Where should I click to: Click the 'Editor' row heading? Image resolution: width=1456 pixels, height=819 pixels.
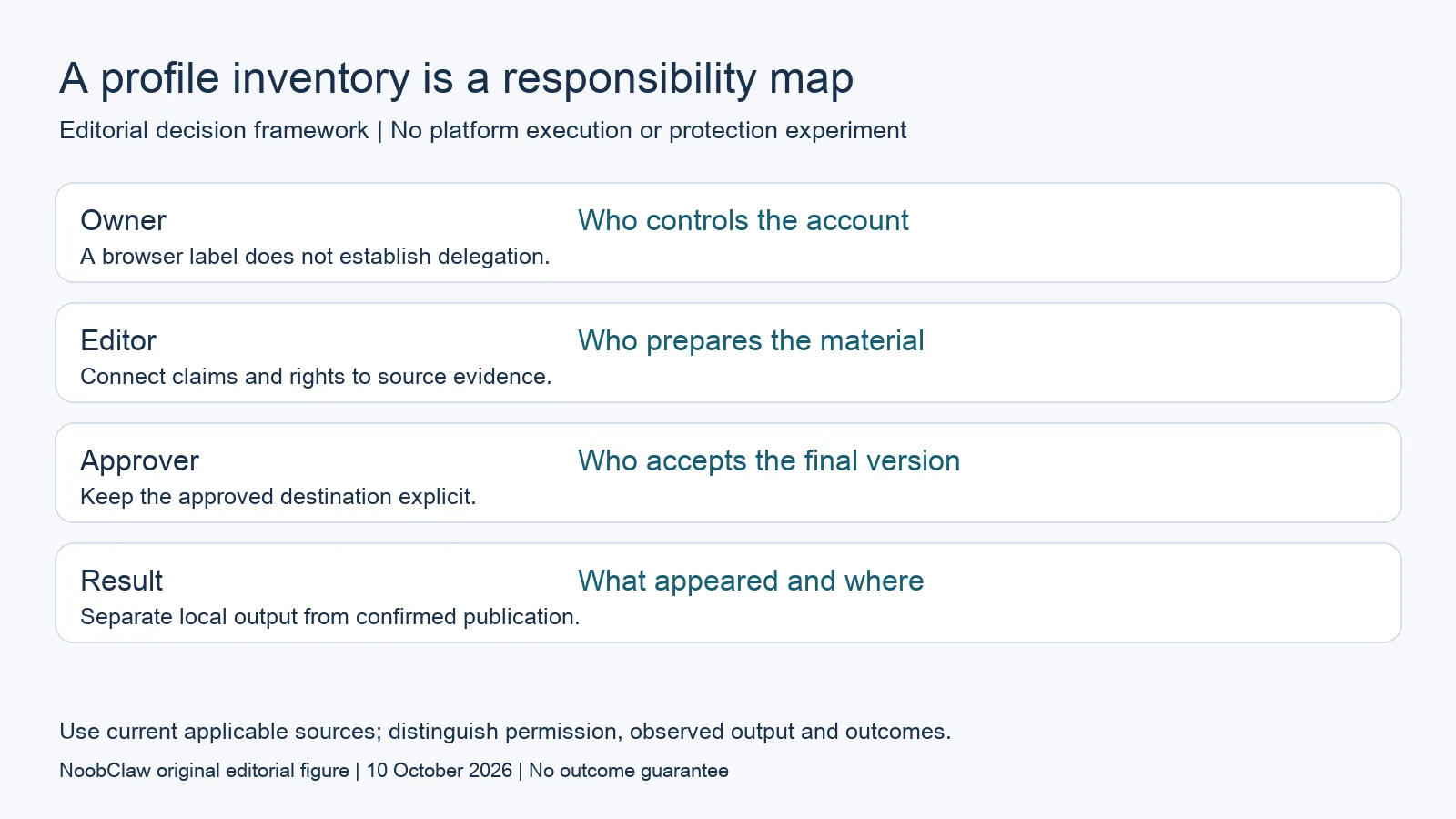coord(118,340)
